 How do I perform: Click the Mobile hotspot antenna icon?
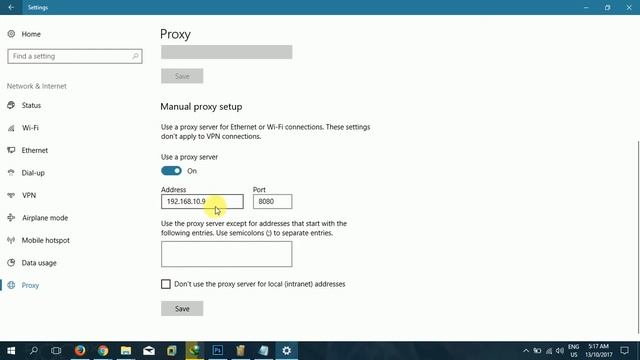pos(11,240)
